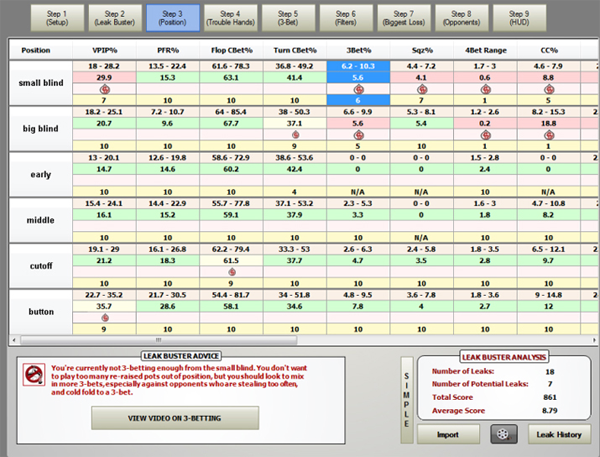Select the big blind row label
This screenshot has height=457, width=600.
click(41, 129)
